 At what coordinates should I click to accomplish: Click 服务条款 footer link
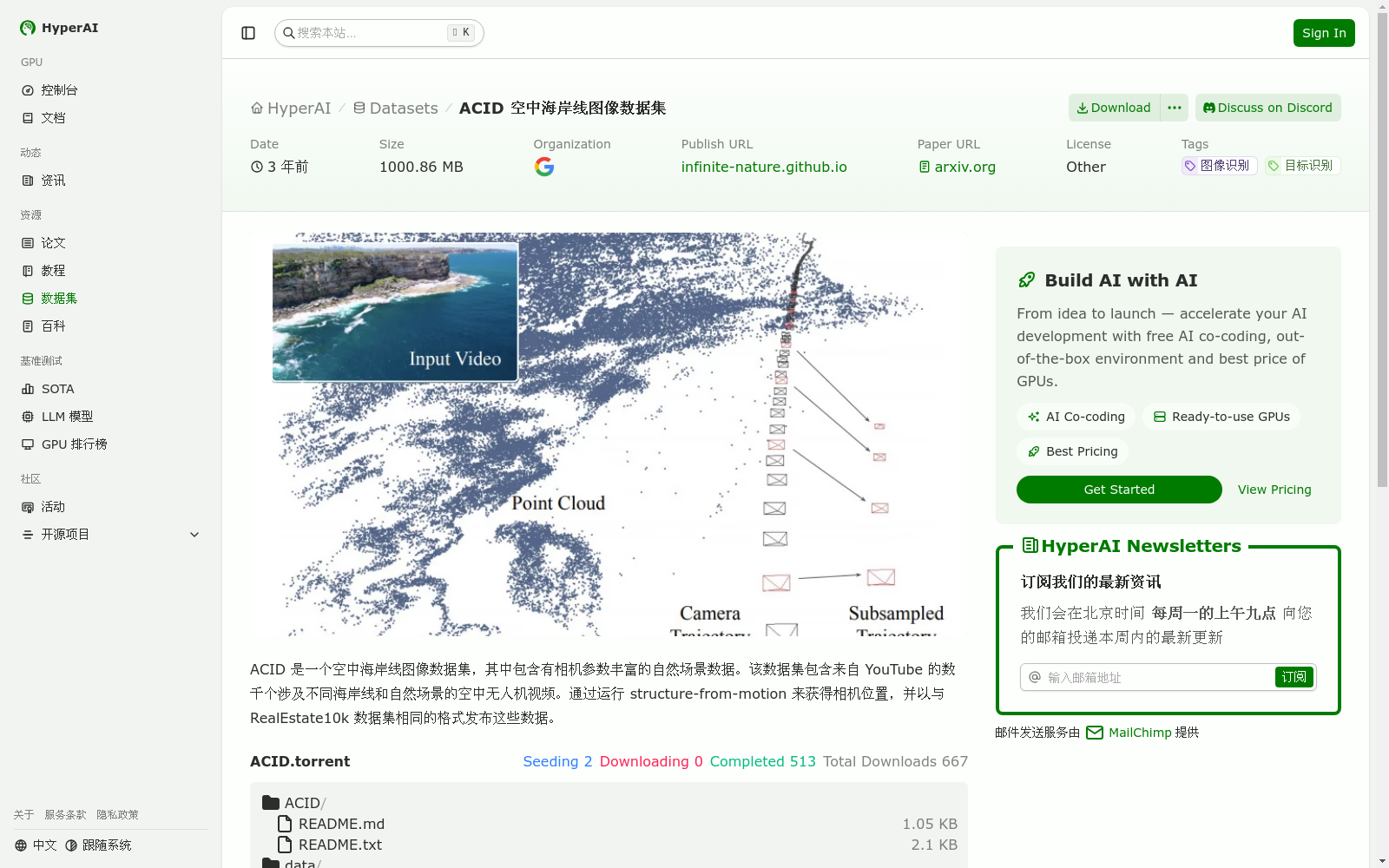click(x=65, y=815)
